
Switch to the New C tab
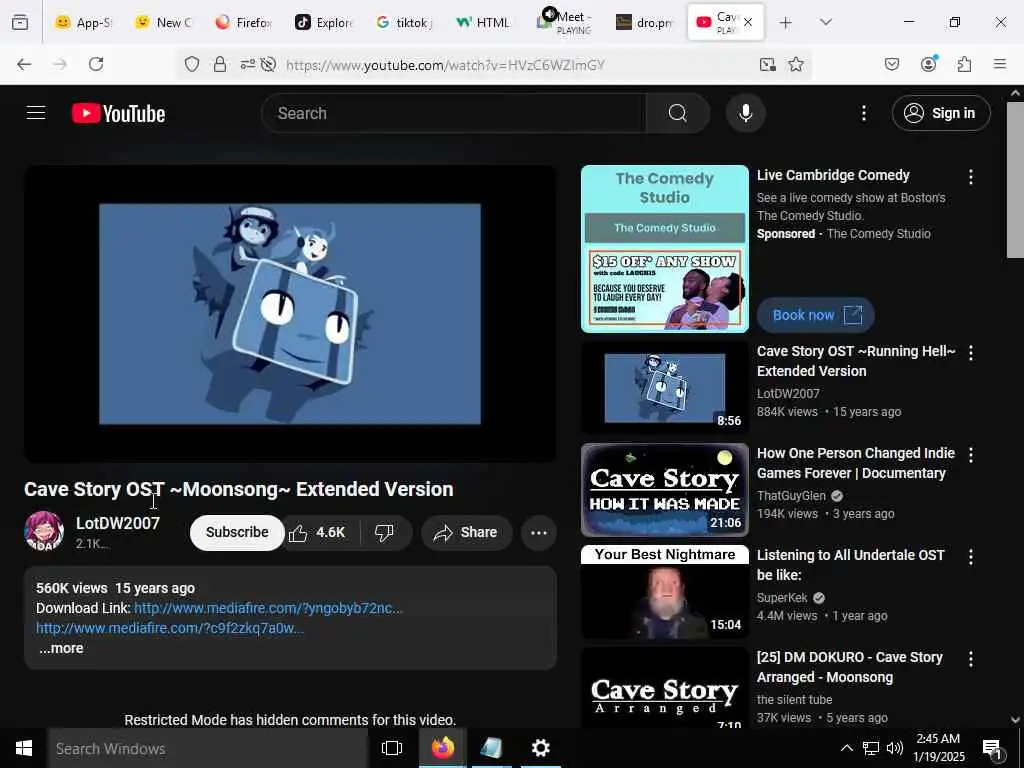(163, 23)
